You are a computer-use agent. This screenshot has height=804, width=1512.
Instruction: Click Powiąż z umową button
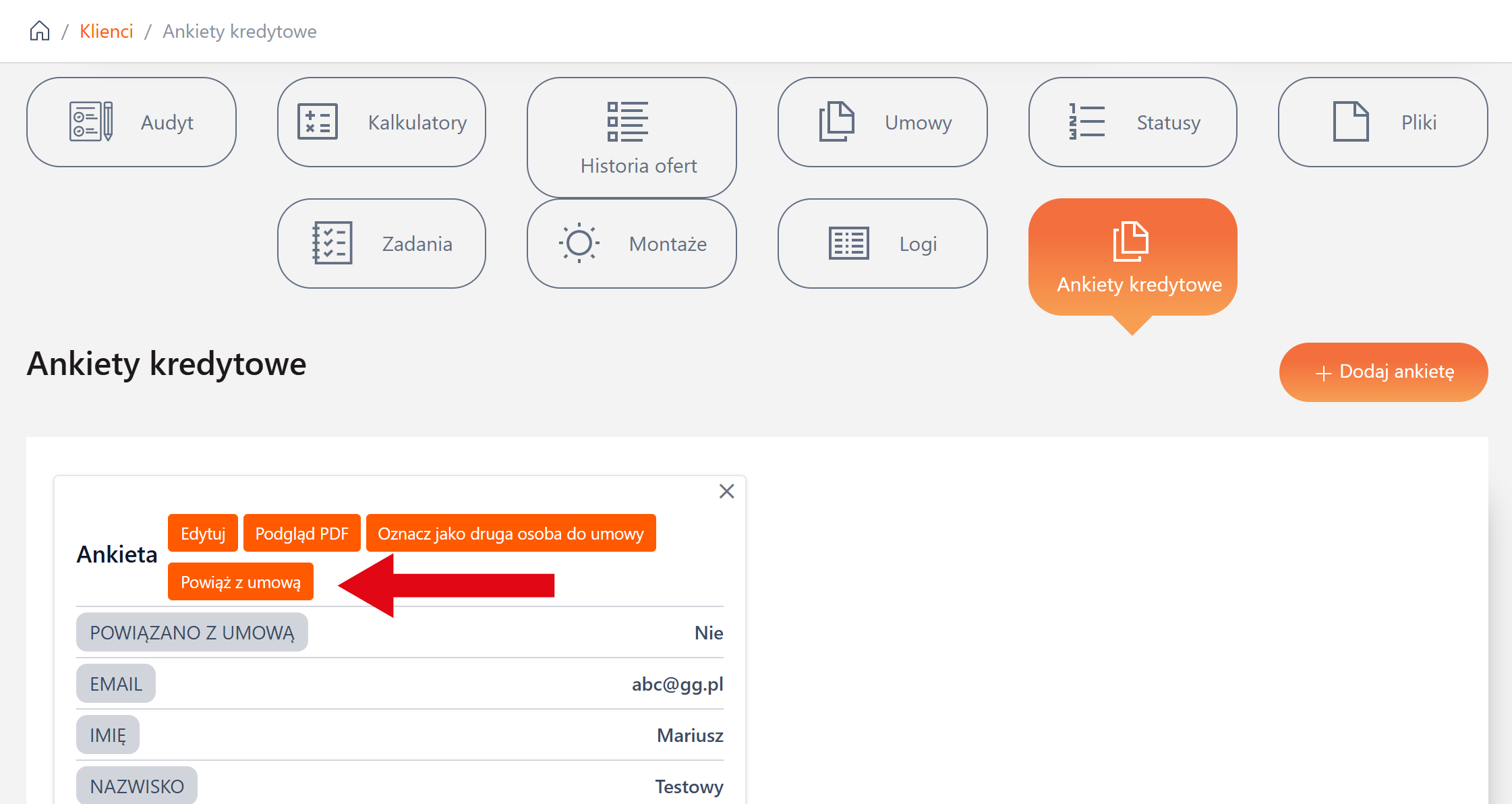tap(241, 582)
